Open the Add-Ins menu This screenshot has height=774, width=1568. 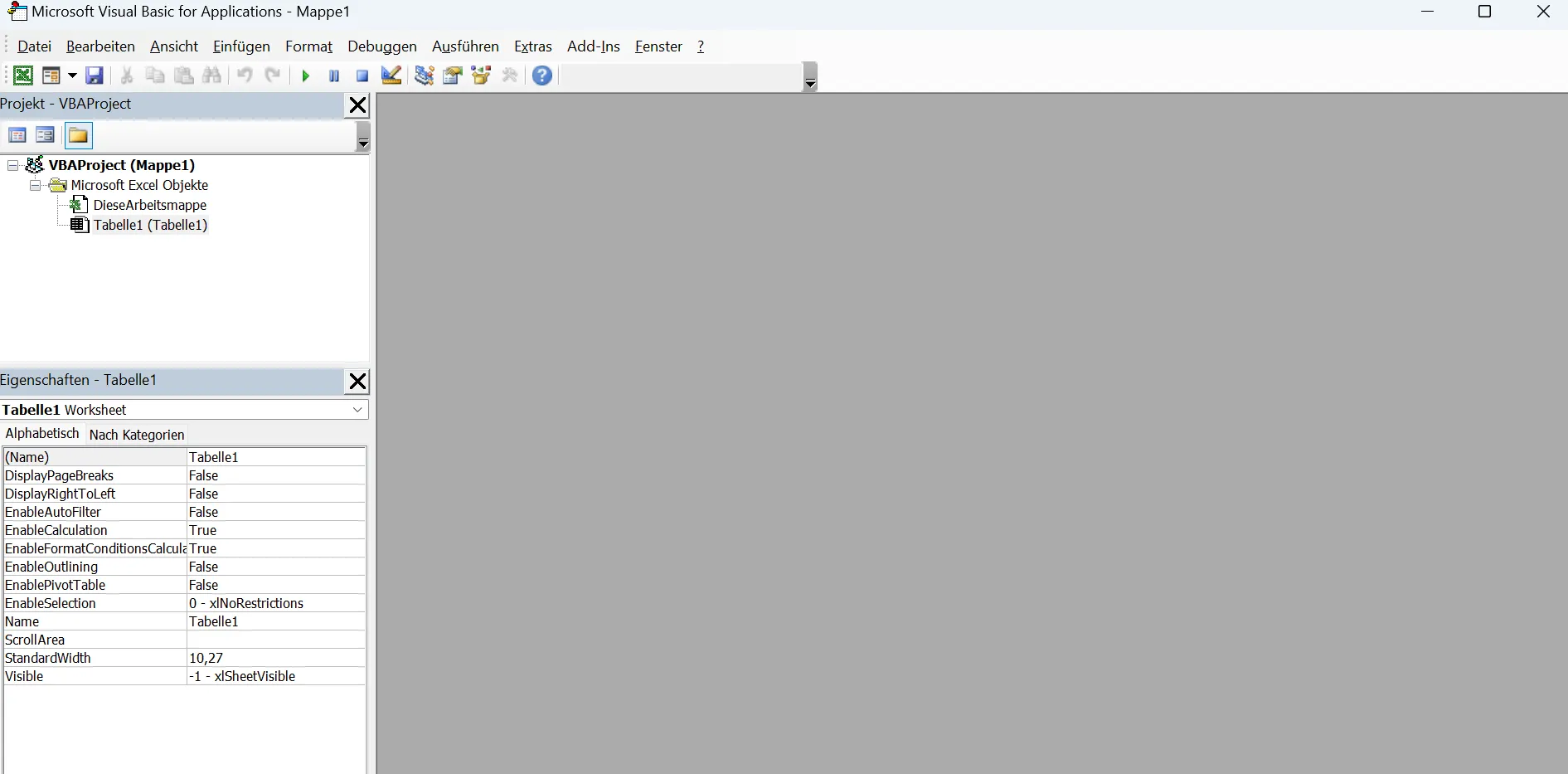tap(594, 46)
